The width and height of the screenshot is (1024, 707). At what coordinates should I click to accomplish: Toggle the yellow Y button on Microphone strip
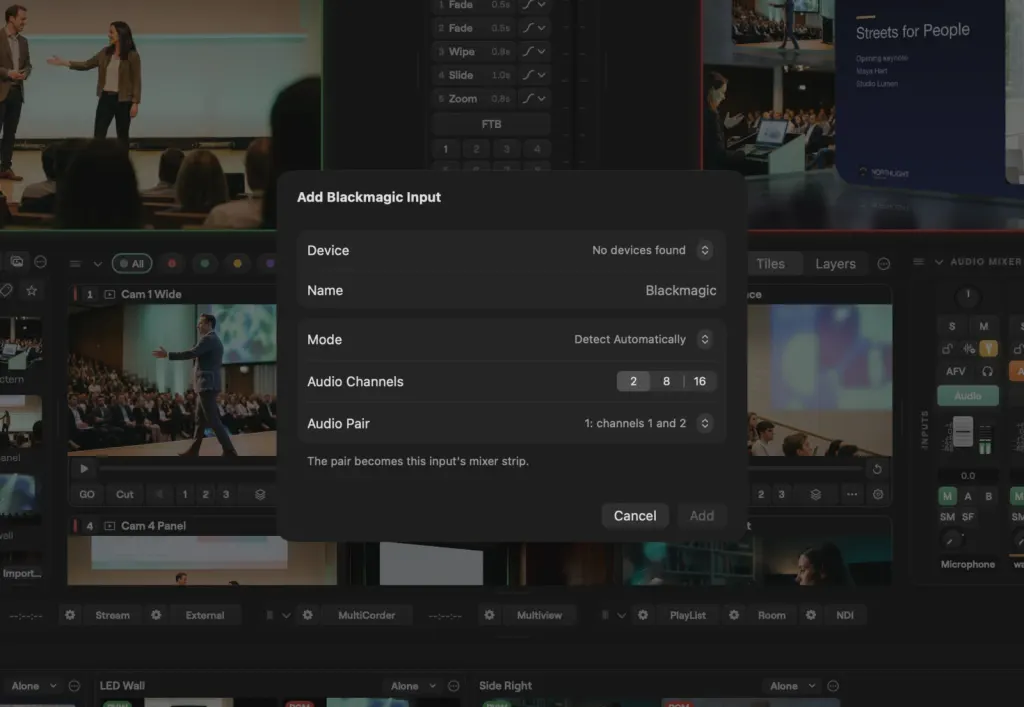[x=989, y=349]
